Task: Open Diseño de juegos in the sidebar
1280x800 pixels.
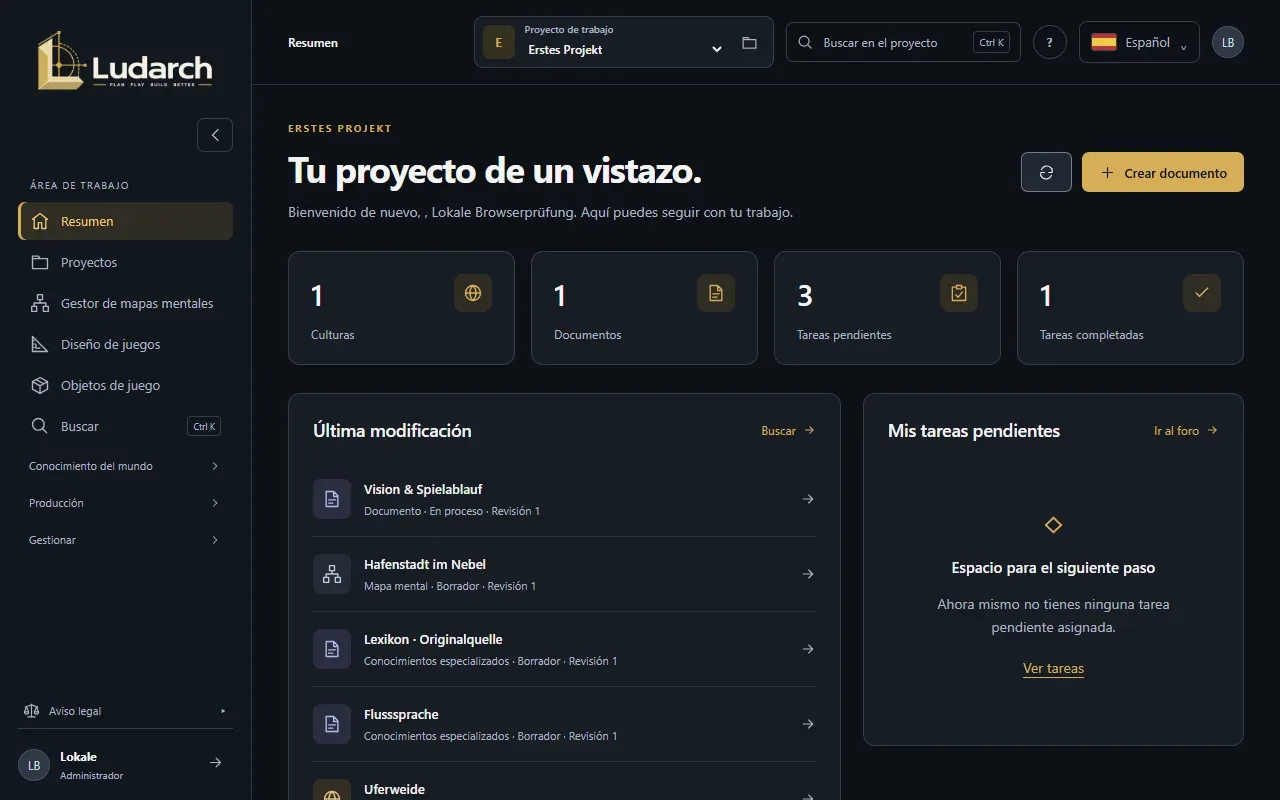Action: pyautogui.click(x=125, y=344)
